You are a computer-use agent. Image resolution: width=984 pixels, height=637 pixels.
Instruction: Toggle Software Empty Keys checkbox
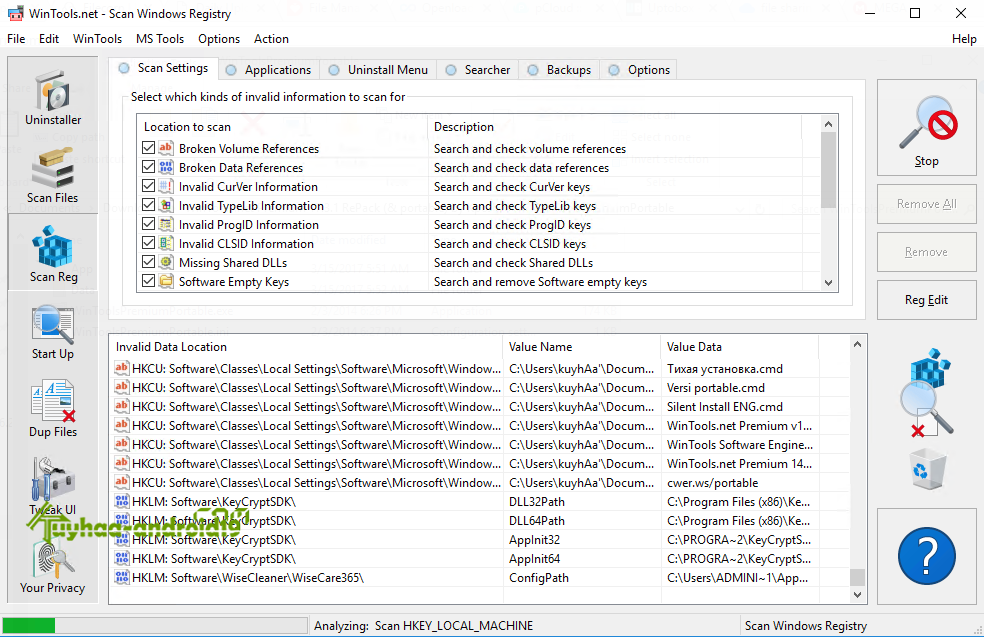(148, 281)
